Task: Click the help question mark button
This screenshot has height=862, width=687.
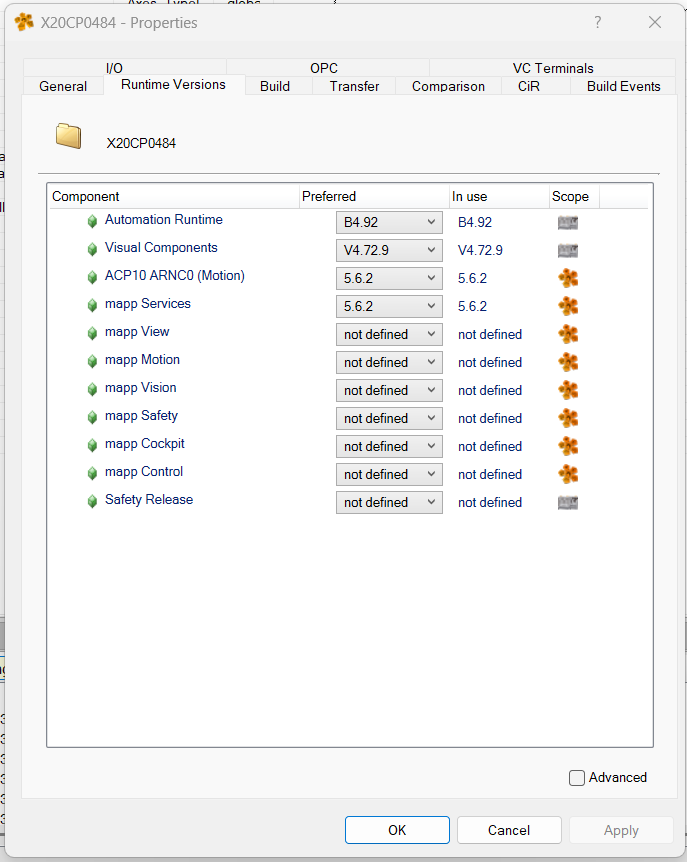Action: point(597,22)
